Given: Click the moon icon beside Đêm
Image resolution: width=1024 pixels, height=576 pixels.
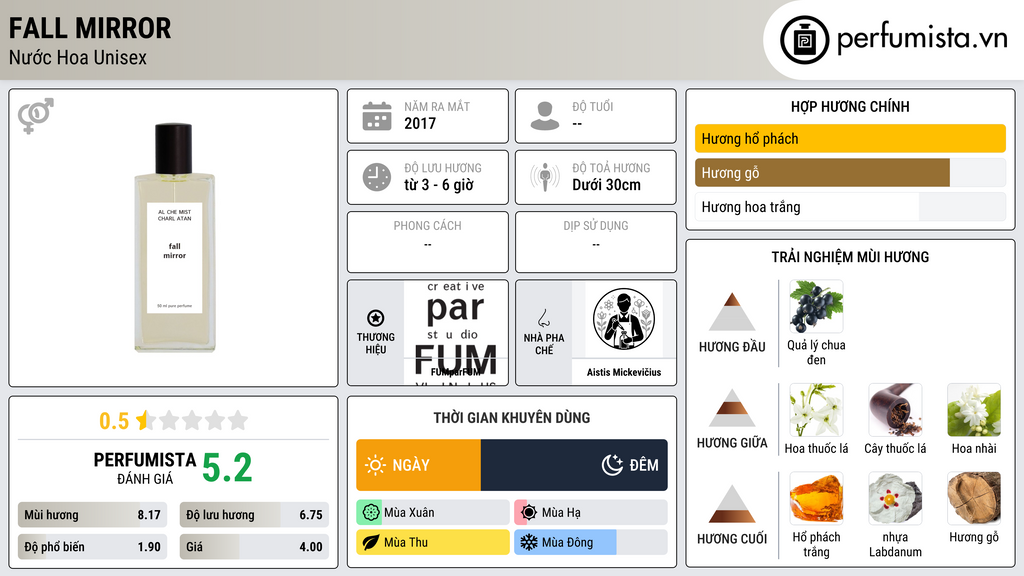Looking at the screenshot, I should coord(613,465).
